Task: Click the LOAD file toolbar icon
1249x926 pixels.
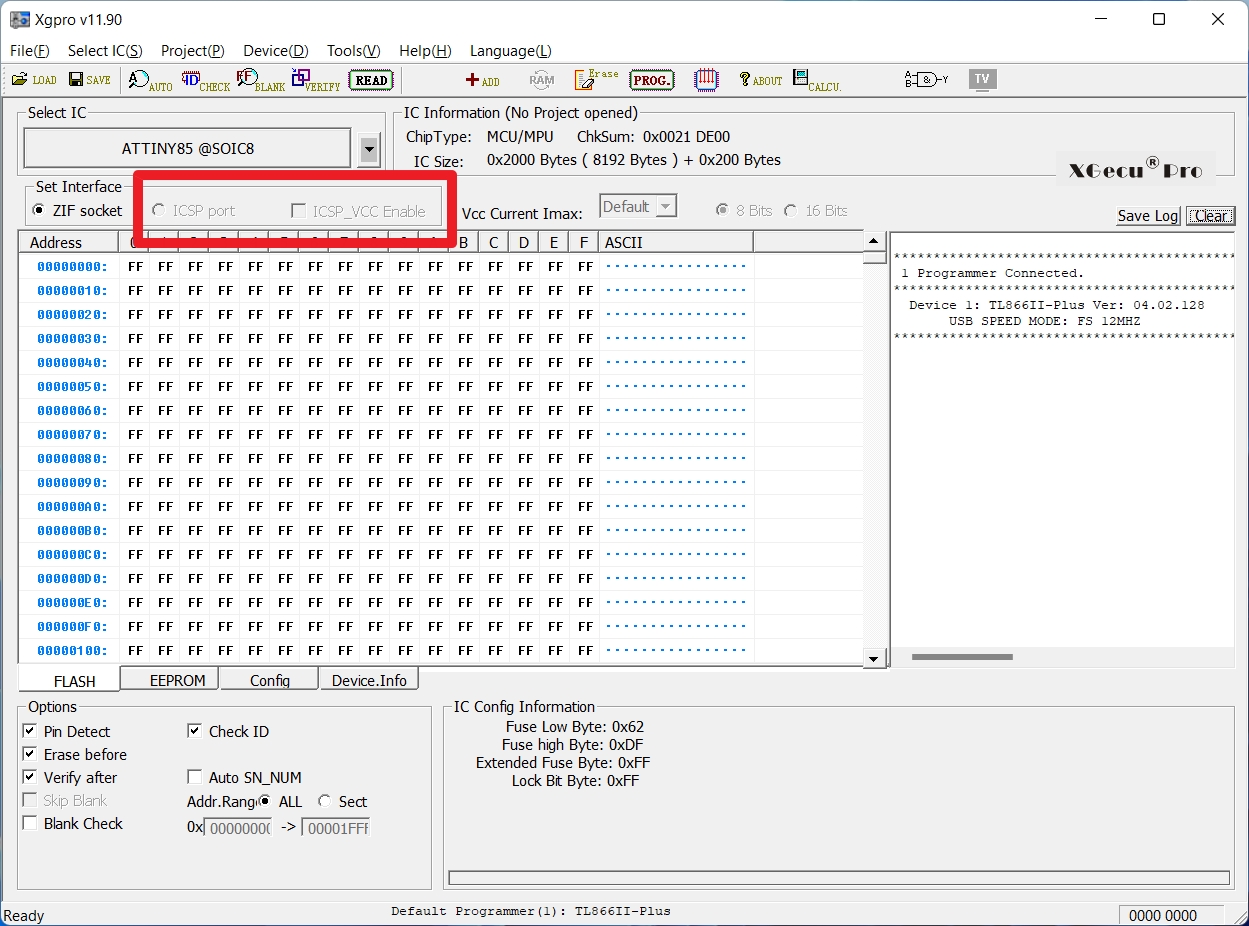Action: pos(33,80)
